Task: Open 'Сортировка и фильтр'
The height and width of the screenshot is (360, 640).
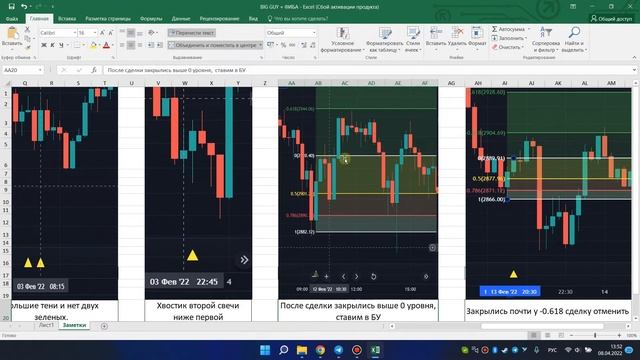Action: click(546, 40)
